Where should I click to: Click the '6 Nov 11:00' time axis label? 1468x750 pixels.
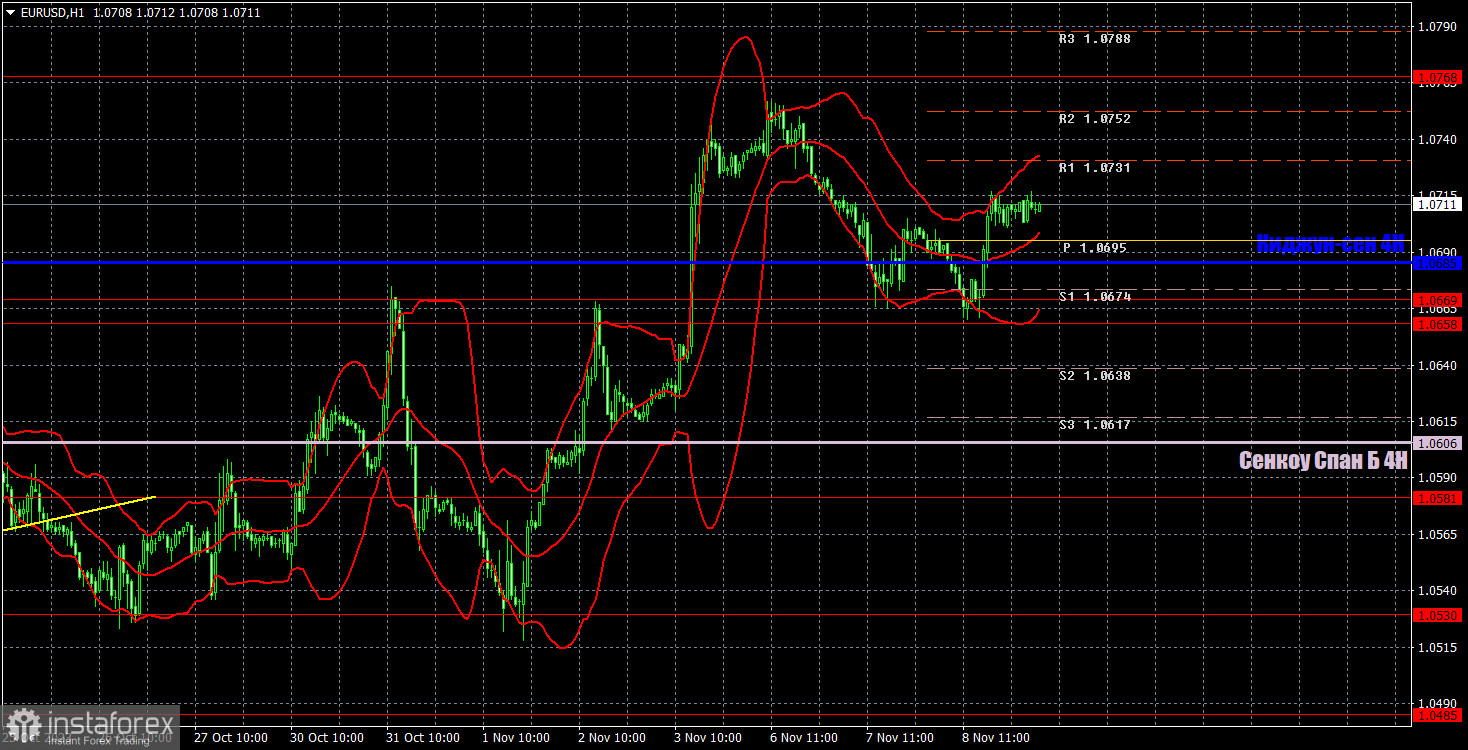(804, 738)
